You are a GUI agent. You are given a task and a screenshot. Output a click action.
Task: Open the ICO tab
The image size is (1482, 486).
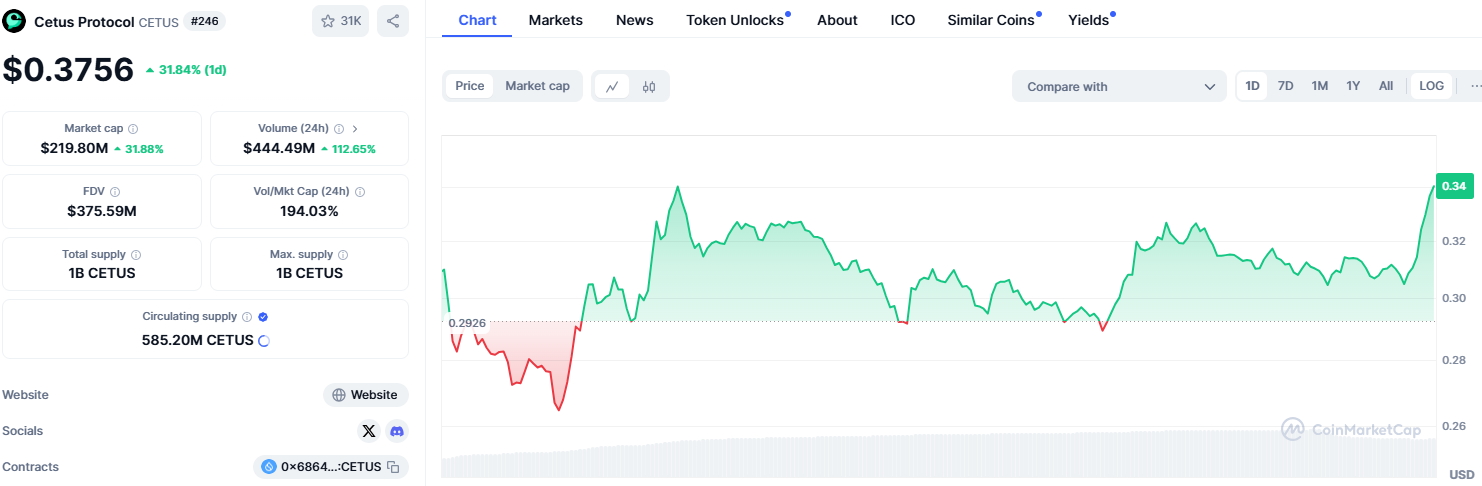point(903,20)
